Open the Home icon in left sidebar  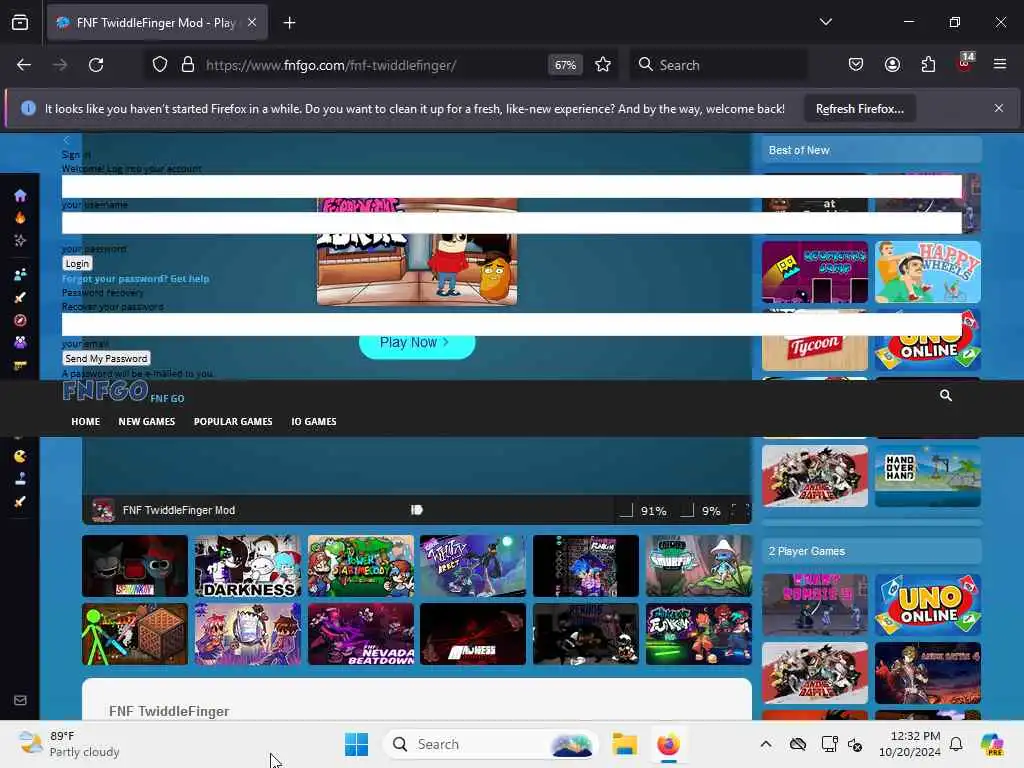[x=20, y=195]
